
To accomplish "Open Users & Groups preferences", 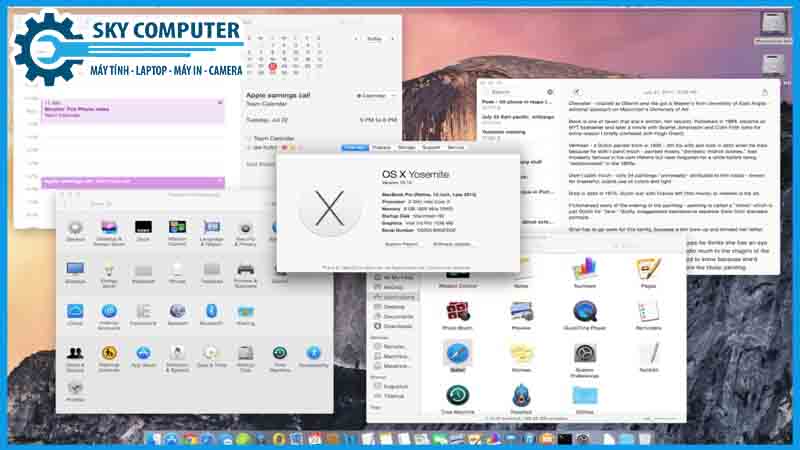I will (x=75, y=358).
